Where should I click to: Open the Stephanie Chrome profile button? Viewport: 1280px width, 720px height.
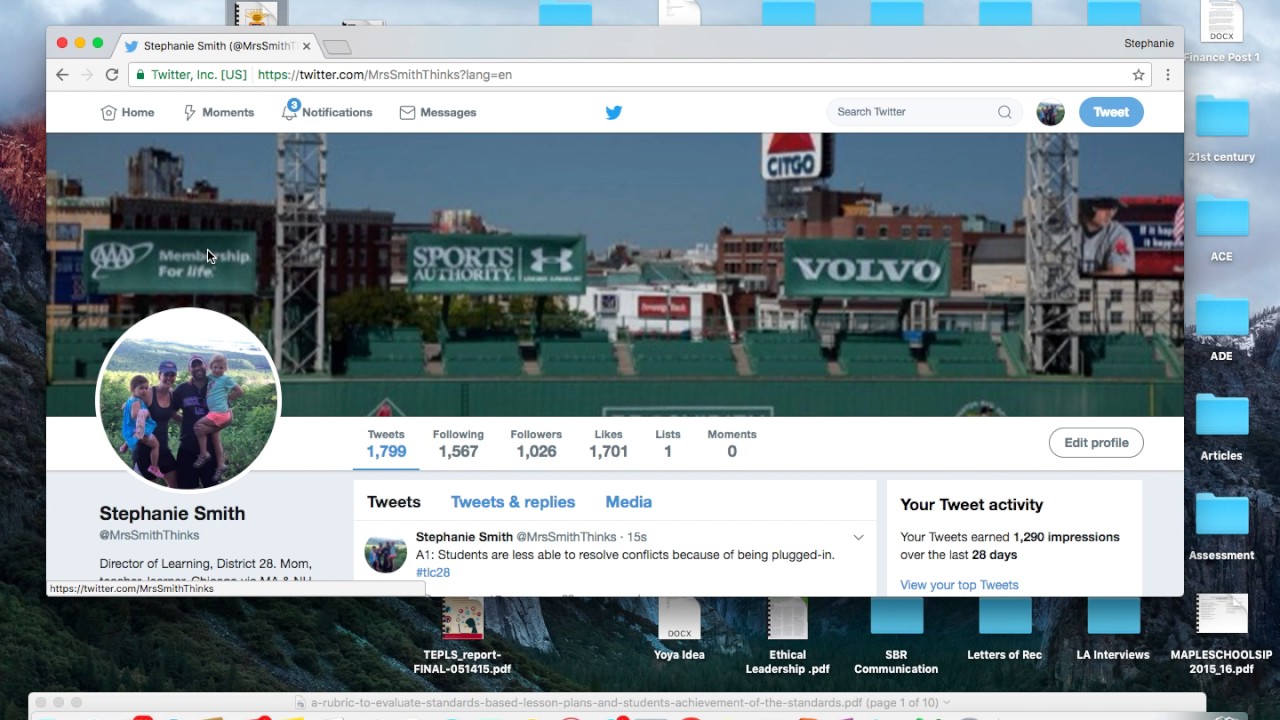(1149, 43)
